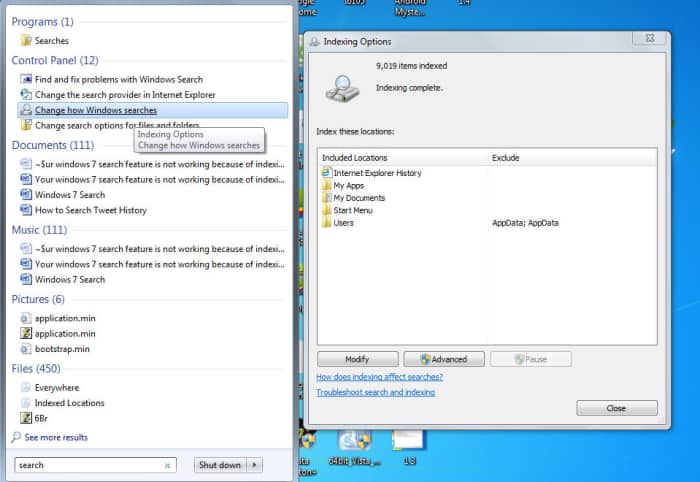Open the Searches folder icon under Programs
The image size is (700, 482).
[x=26, y=41]
